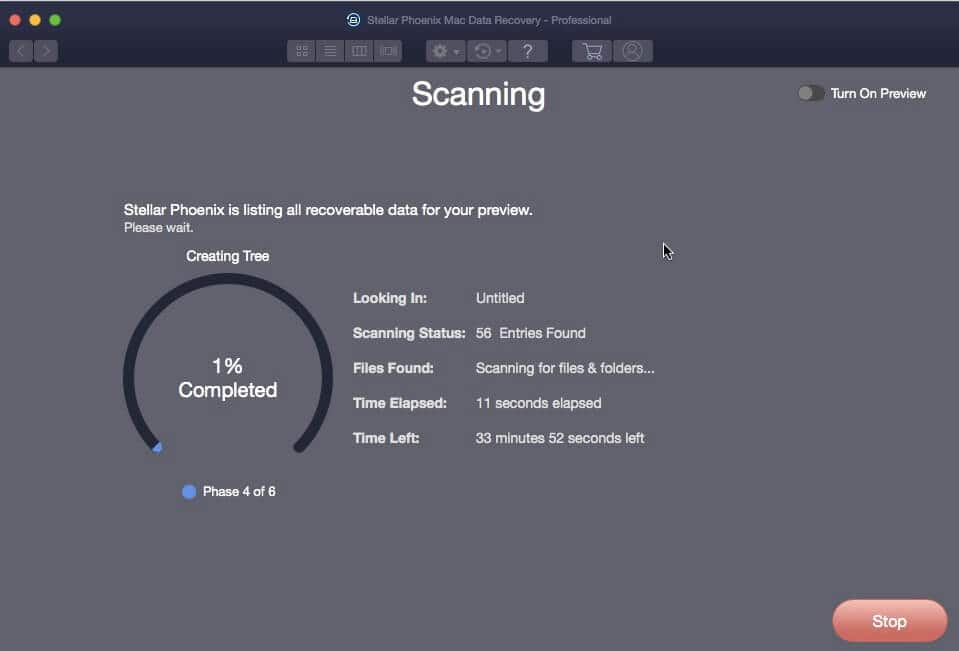This screenshot has height=651, width=959.
Task: Click the '1% Completed' progress text
Action: pos(228,378)
